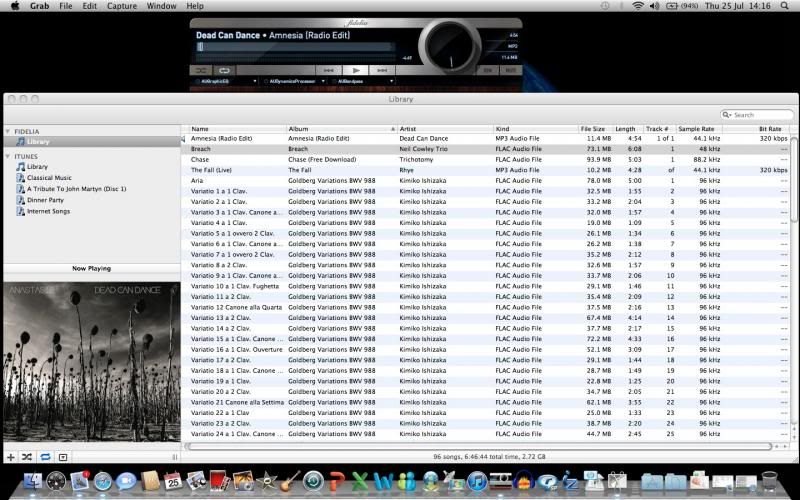Sort by the File Size column header
The image size is (800, 500).
coord(595,129)
